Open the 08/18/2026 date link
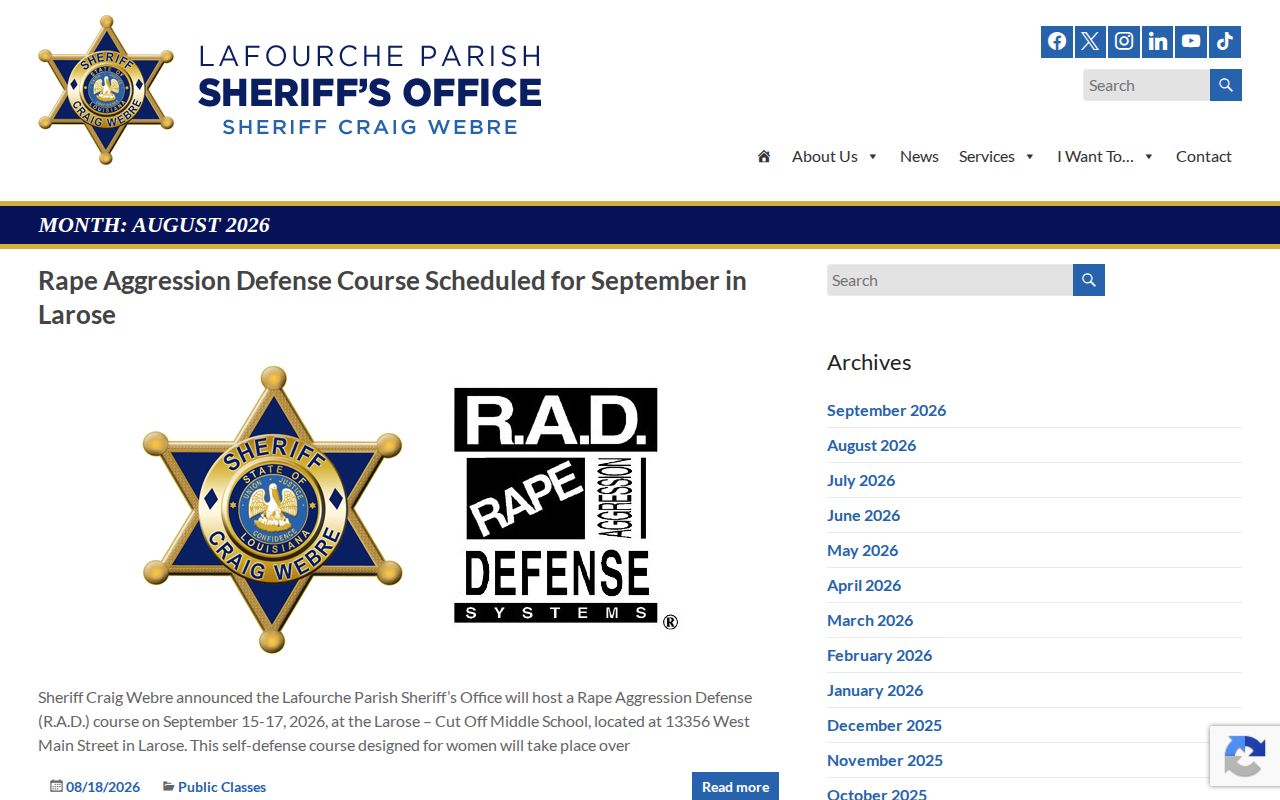The width and height of the screenshot is (1280, 800). (103, 787)
